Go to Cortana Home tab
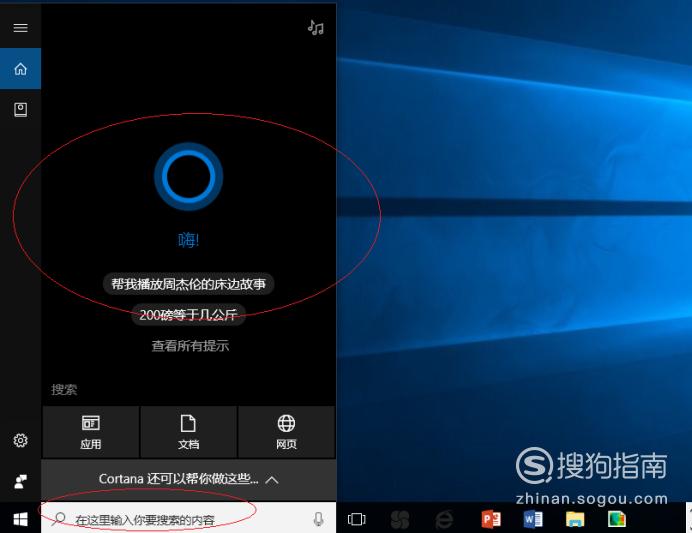The image size is (692, 533). pos(20,69)
